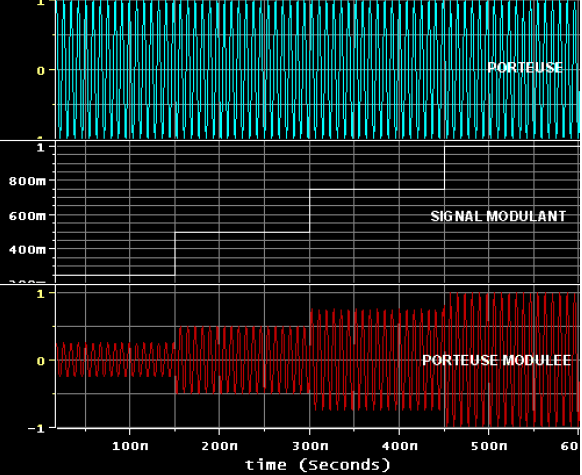Click the yellow 0 label of carrier plot

pyautogui.click(x=41, y=70)
